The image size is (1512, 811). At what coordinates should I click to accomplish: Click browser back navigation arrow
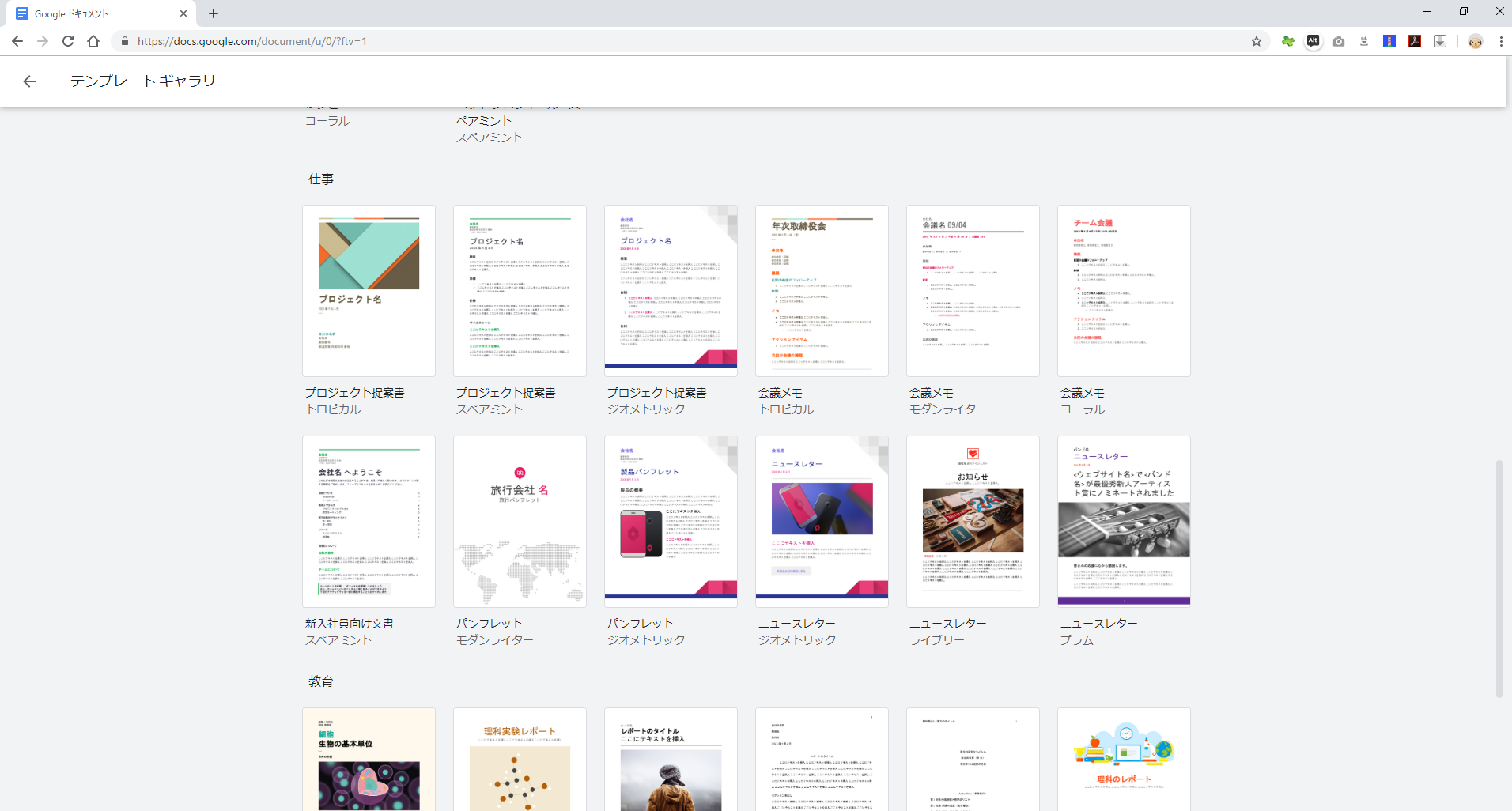click(x=17, y=41)
